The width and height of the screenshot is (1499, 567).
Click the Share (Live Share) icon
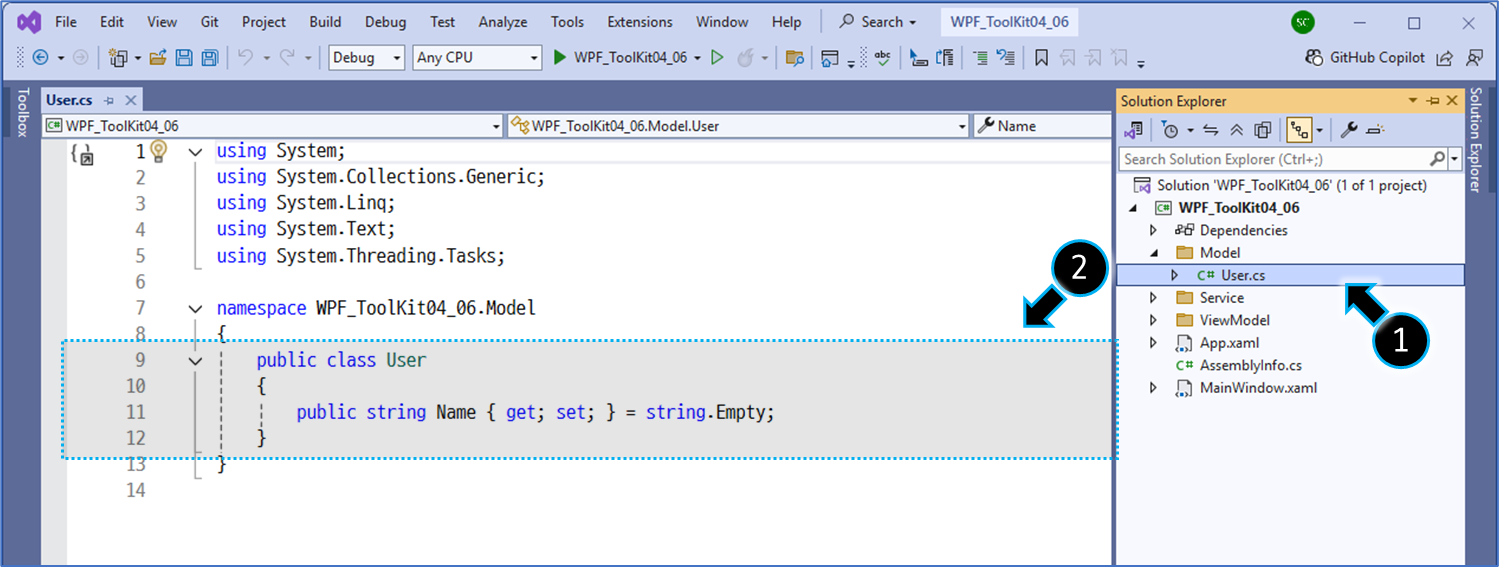[x=1445, y=58]
